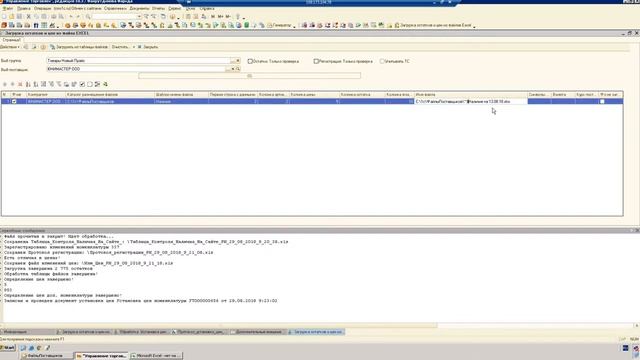Open the Файл menu
The image size is (640, 360).
[x=8, y=8]
